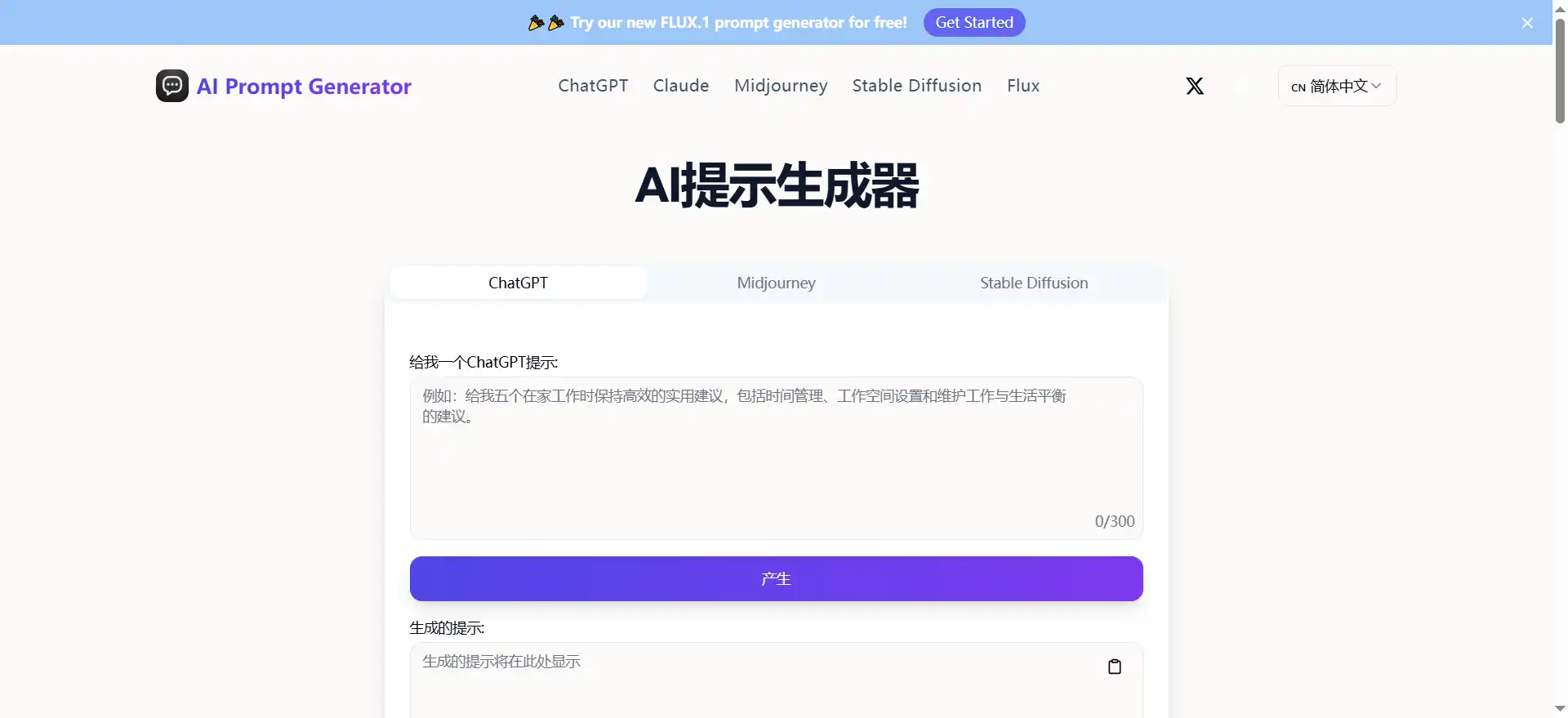Click the 生成的提示: label
The height and width of the screenshot is (718, 1568).
(447, 627)
